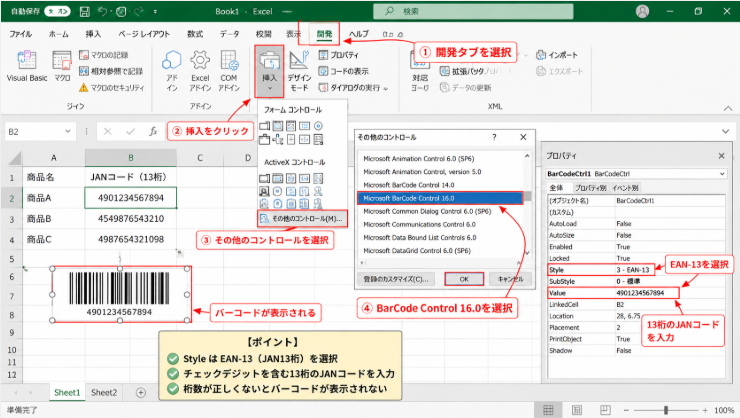Image resolution: width=740 pixels, height=418 pixels.
Task: Select cell B3 with 4549876543210
Action: tap(131, 219)
